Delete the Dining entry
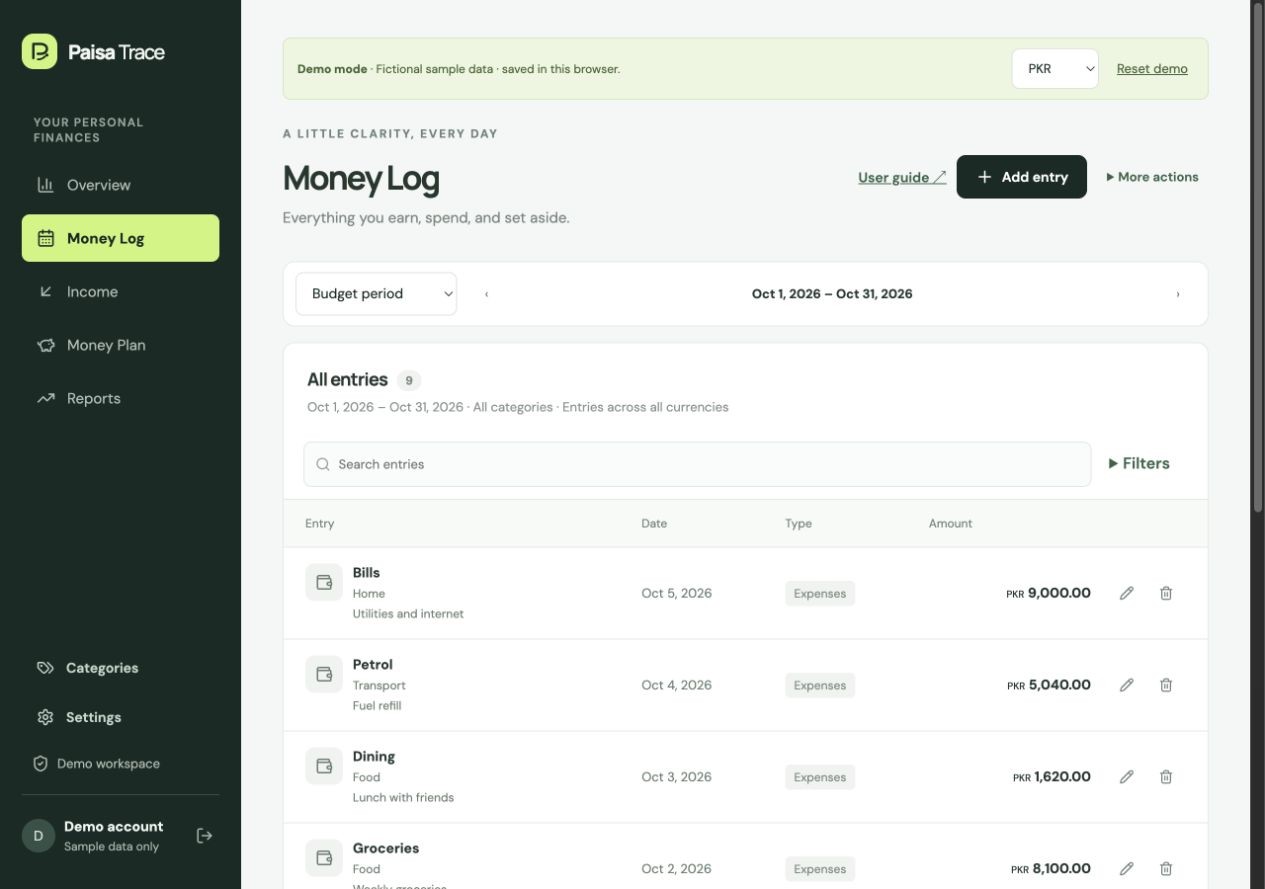 point(1166,777)
